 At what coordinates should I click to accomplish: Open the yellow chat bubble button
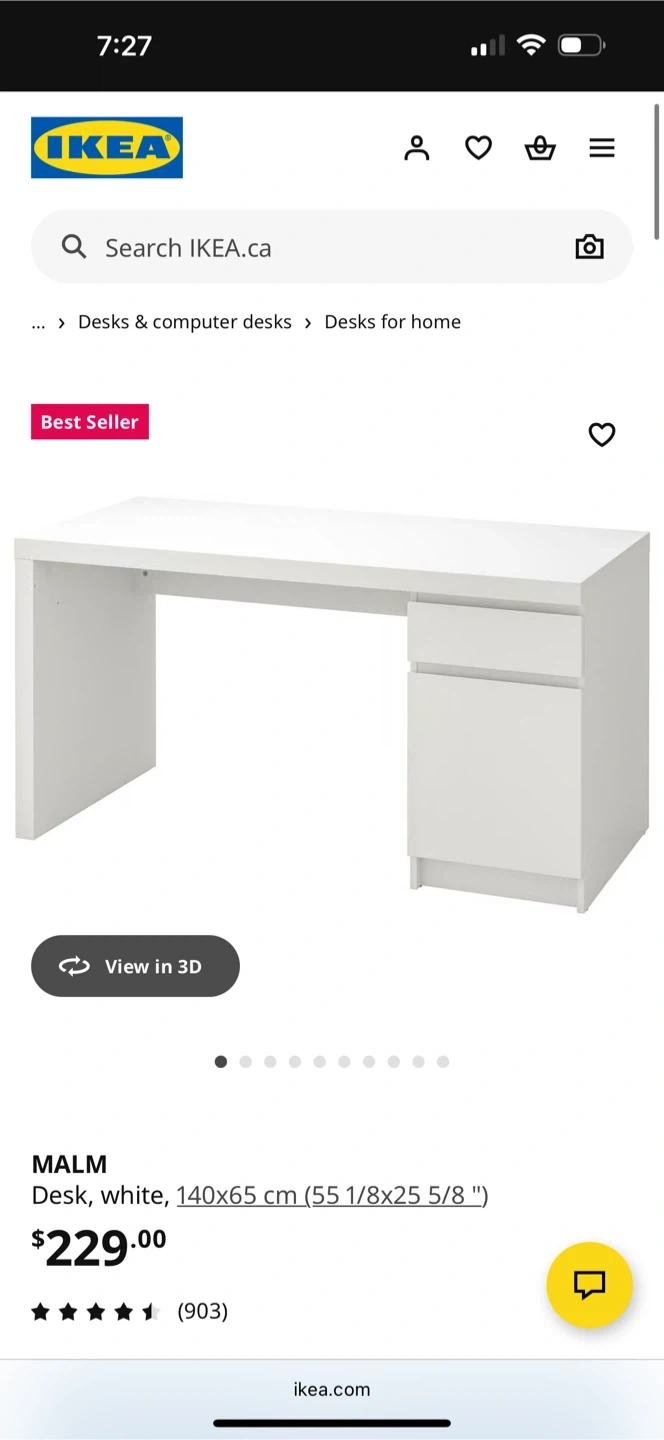point(590,1285)
